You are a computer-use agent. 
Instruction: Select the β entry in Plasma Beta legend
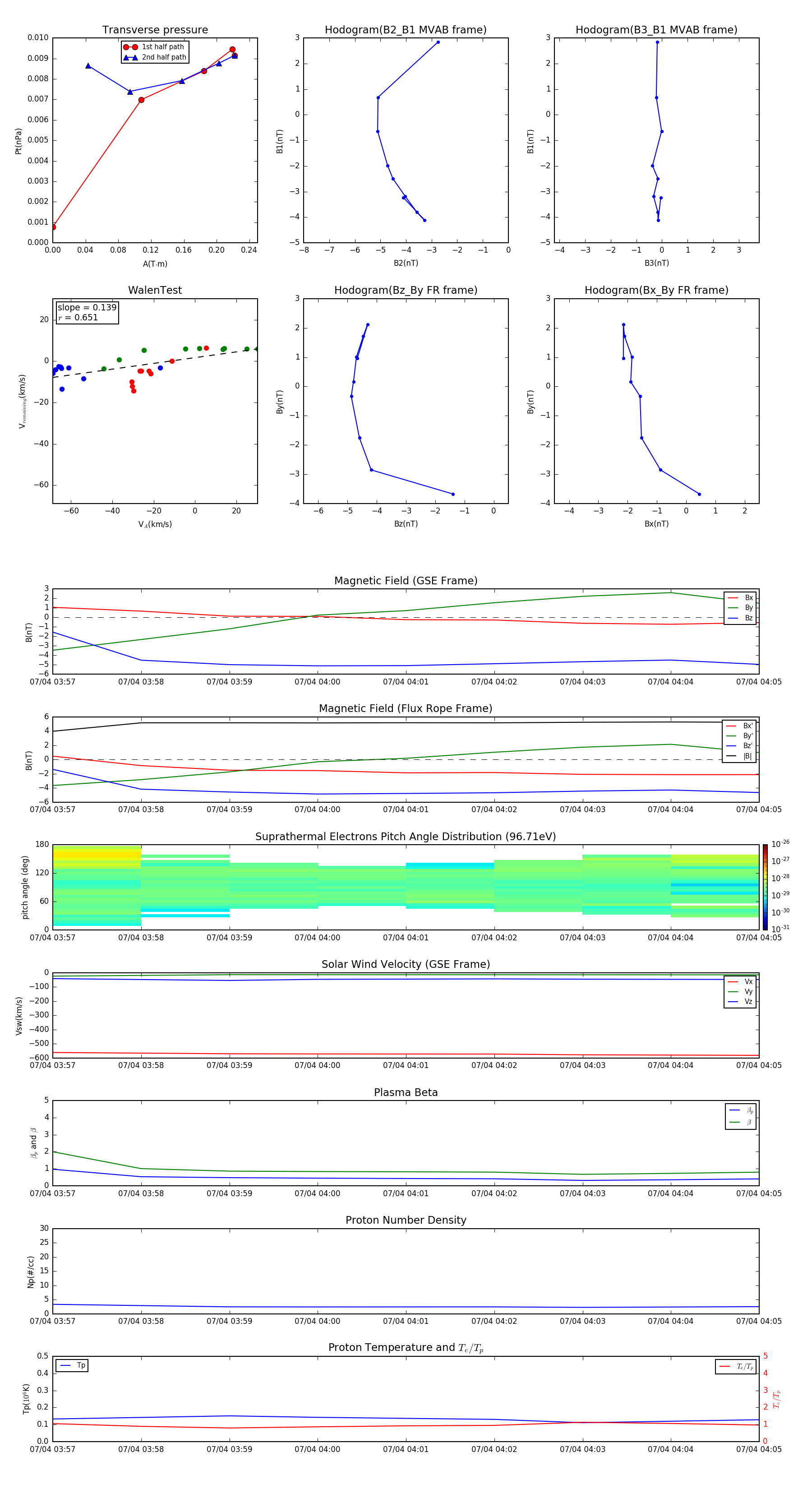point(741,1122)
